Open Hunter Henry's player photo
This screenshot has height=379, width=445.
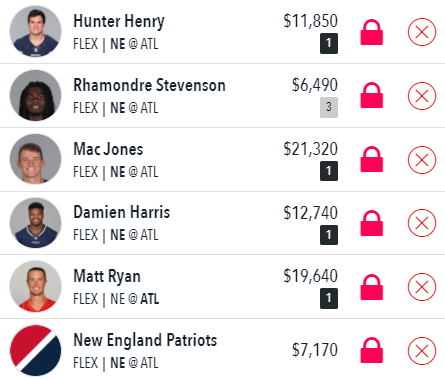36,31
